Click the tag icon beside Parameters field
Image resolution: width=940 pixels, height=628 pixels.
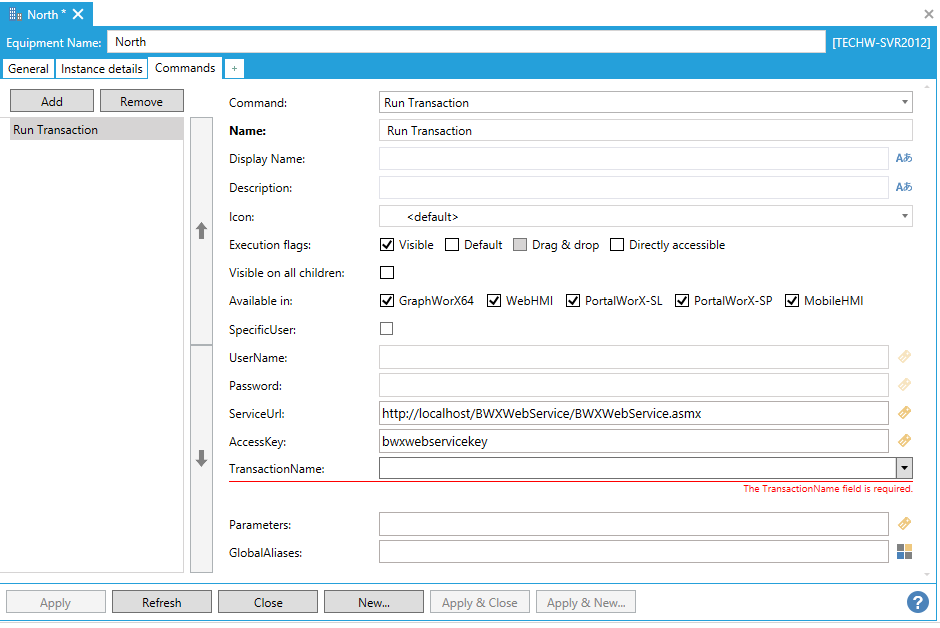904,524
